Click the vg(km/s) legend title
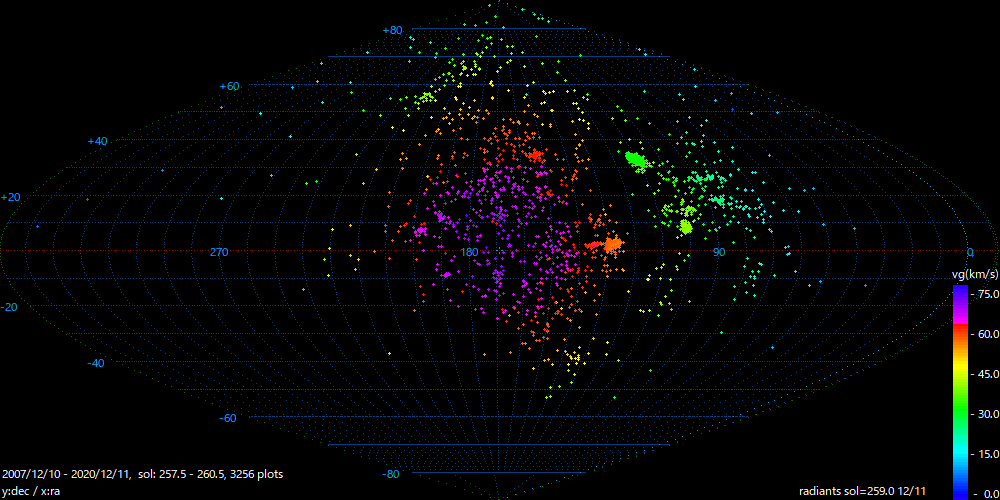 [x=972, y=273]
